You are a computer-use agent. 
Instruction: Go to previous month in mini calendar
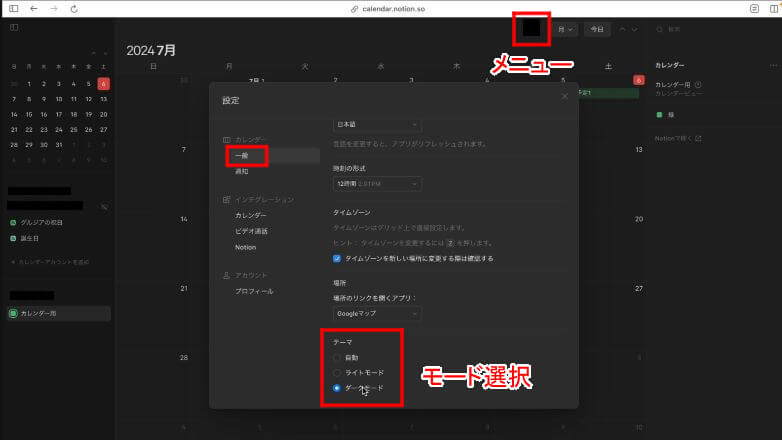click(x=93, y=53)
